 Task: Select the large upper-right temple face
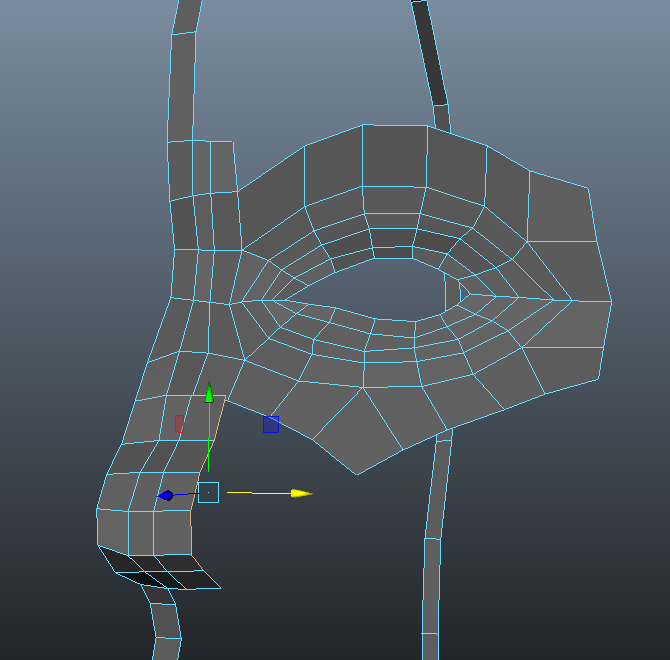562,212
